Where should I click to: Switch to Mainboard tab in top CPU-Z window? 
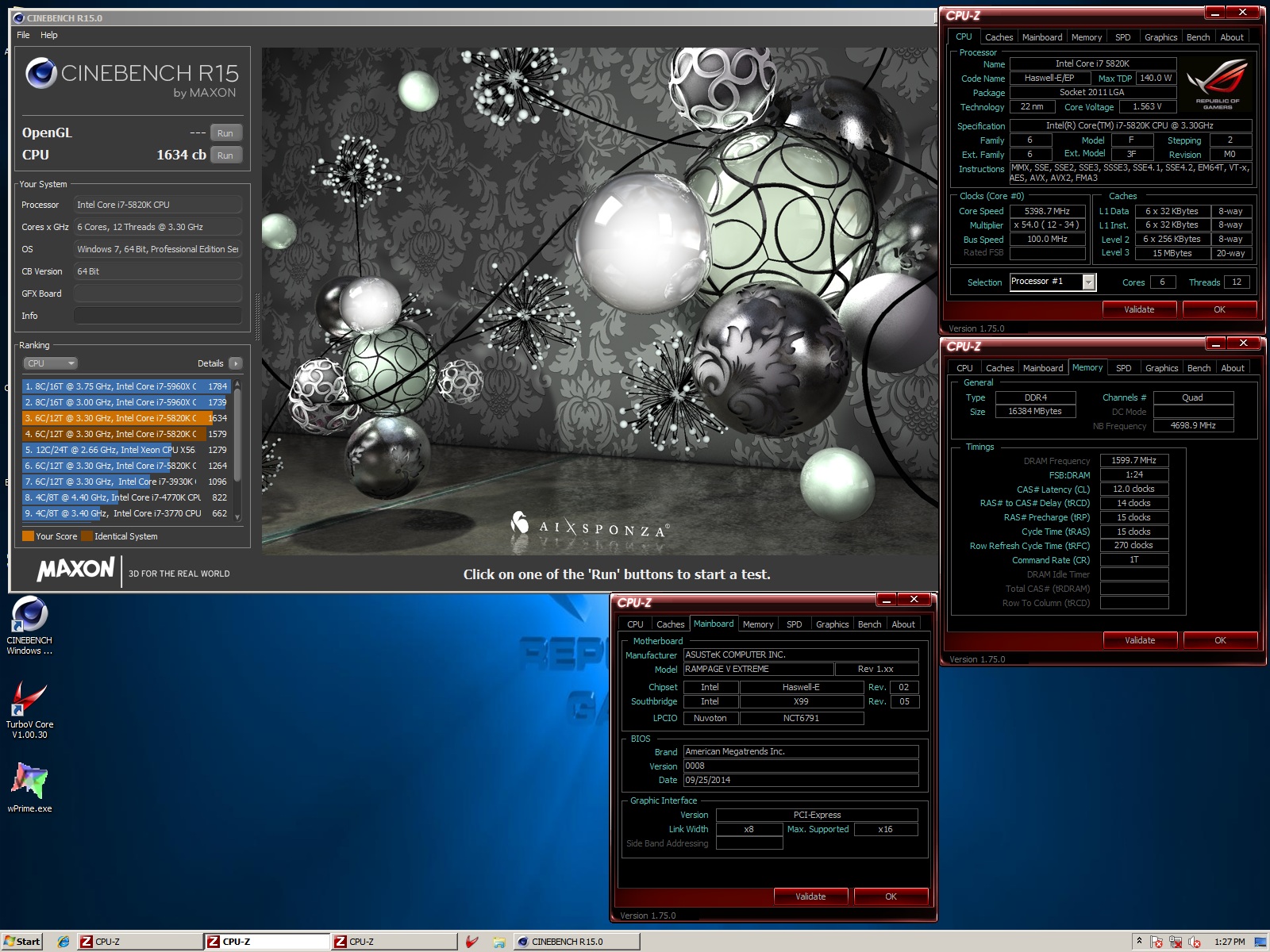coord(1042,37)
